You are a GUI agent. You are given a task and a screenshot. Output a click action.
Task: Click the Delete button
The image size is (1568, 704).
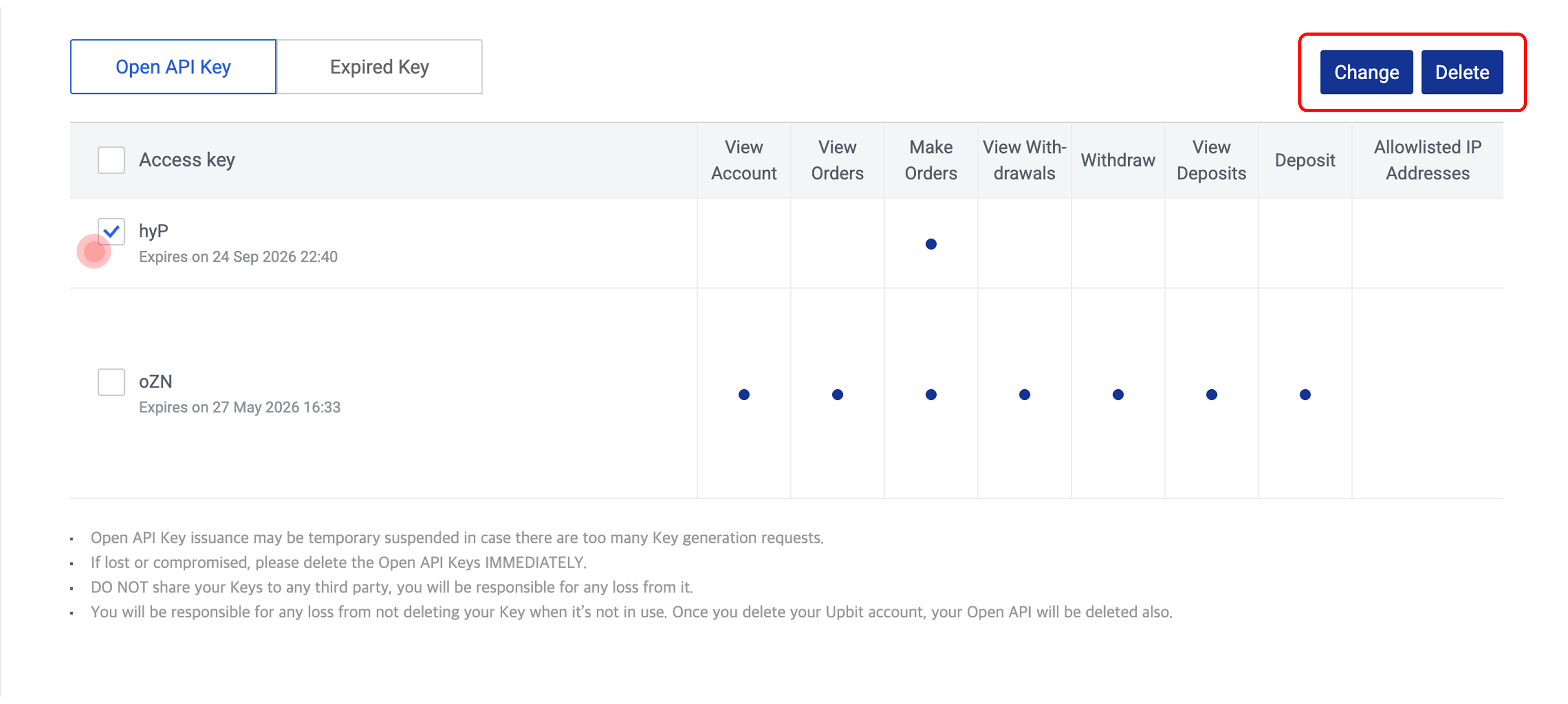click(x=1461, y=72)
